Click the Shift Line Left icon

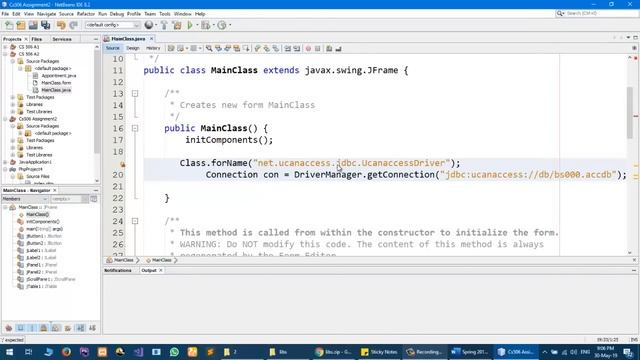288,49
